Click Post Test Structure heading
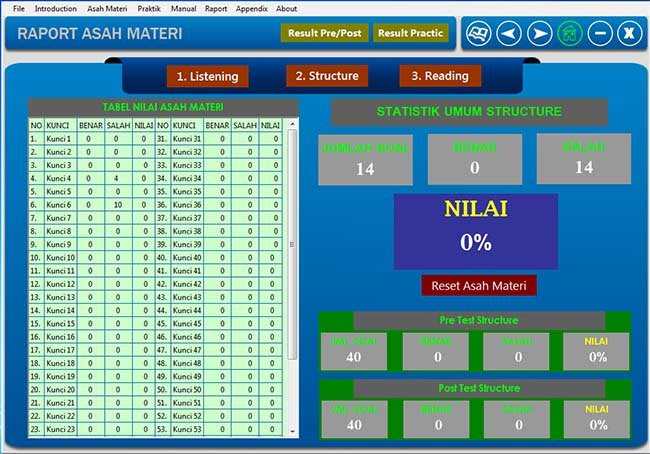The image size is (650, 454). [x=479, y=388]
